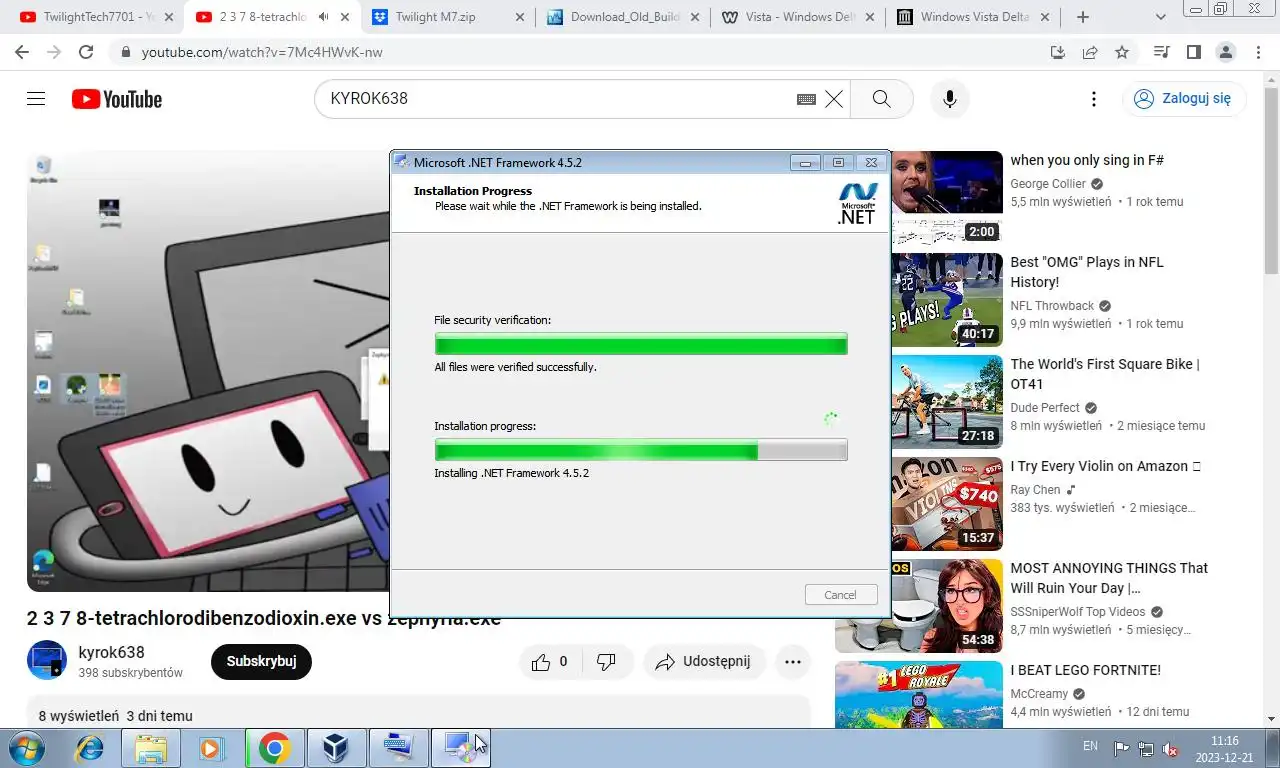Share video with Udostępnij button

704,662
